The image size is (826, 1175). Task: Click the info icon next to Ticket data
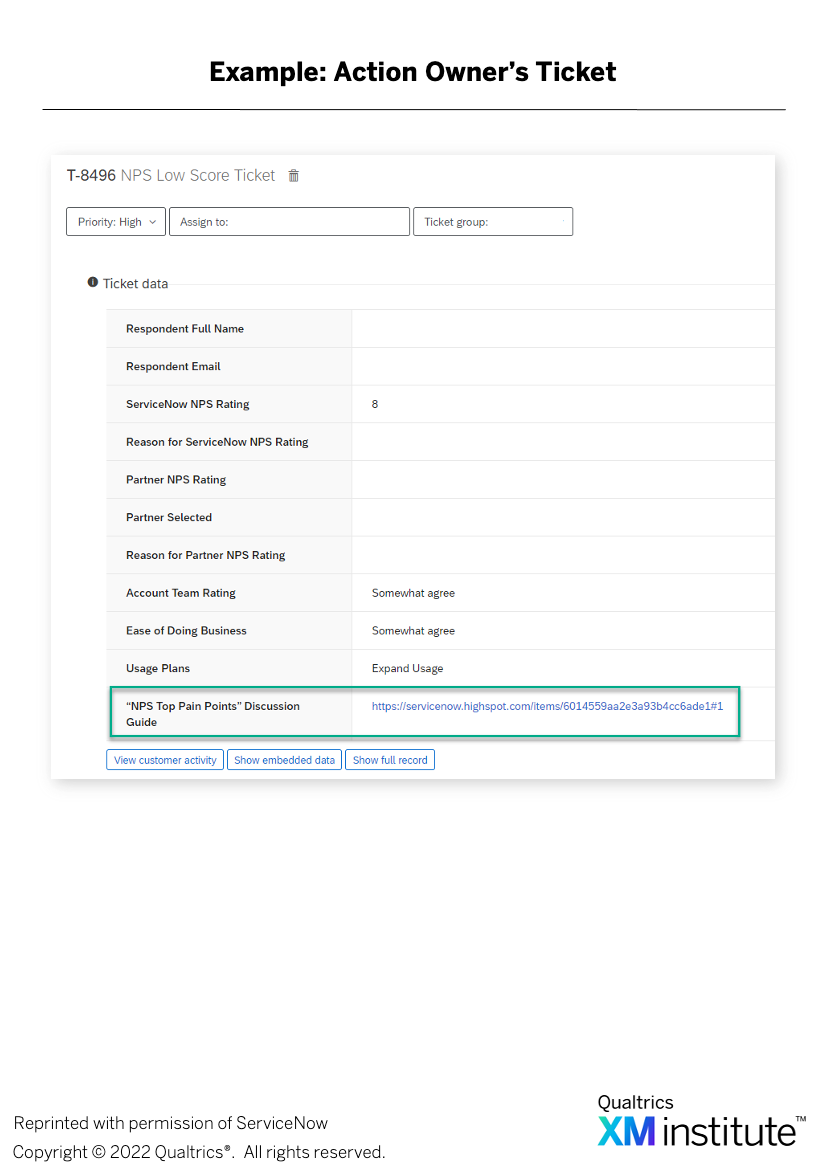pos(93,283)
